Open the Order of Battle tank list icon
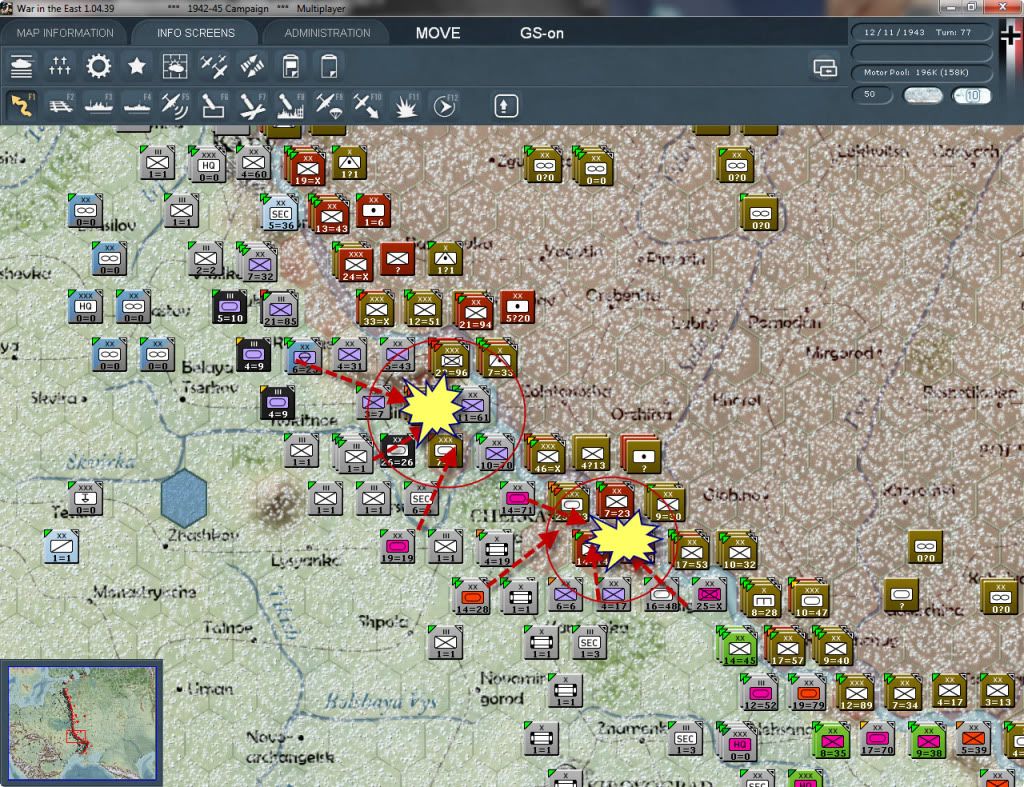The image size is (1024, 787). click(x=22, y=67)
